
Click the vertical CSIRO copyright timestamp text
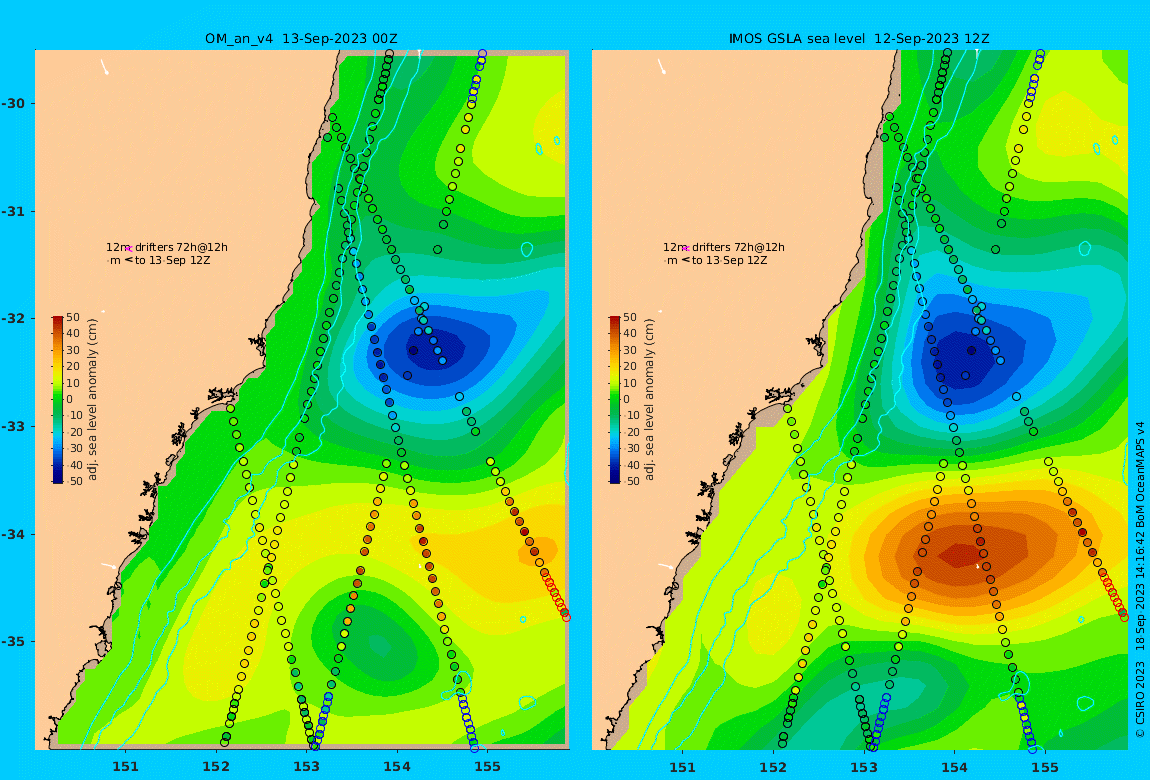(1139, 579)
